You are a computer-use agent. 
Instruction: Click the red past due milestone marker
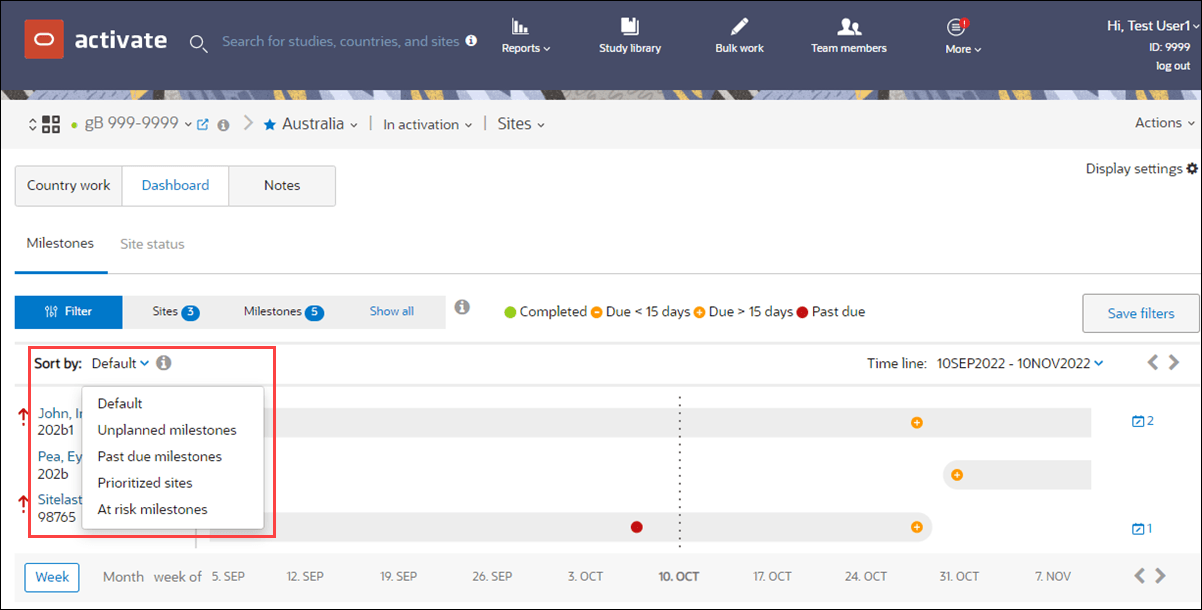(637, 527)
